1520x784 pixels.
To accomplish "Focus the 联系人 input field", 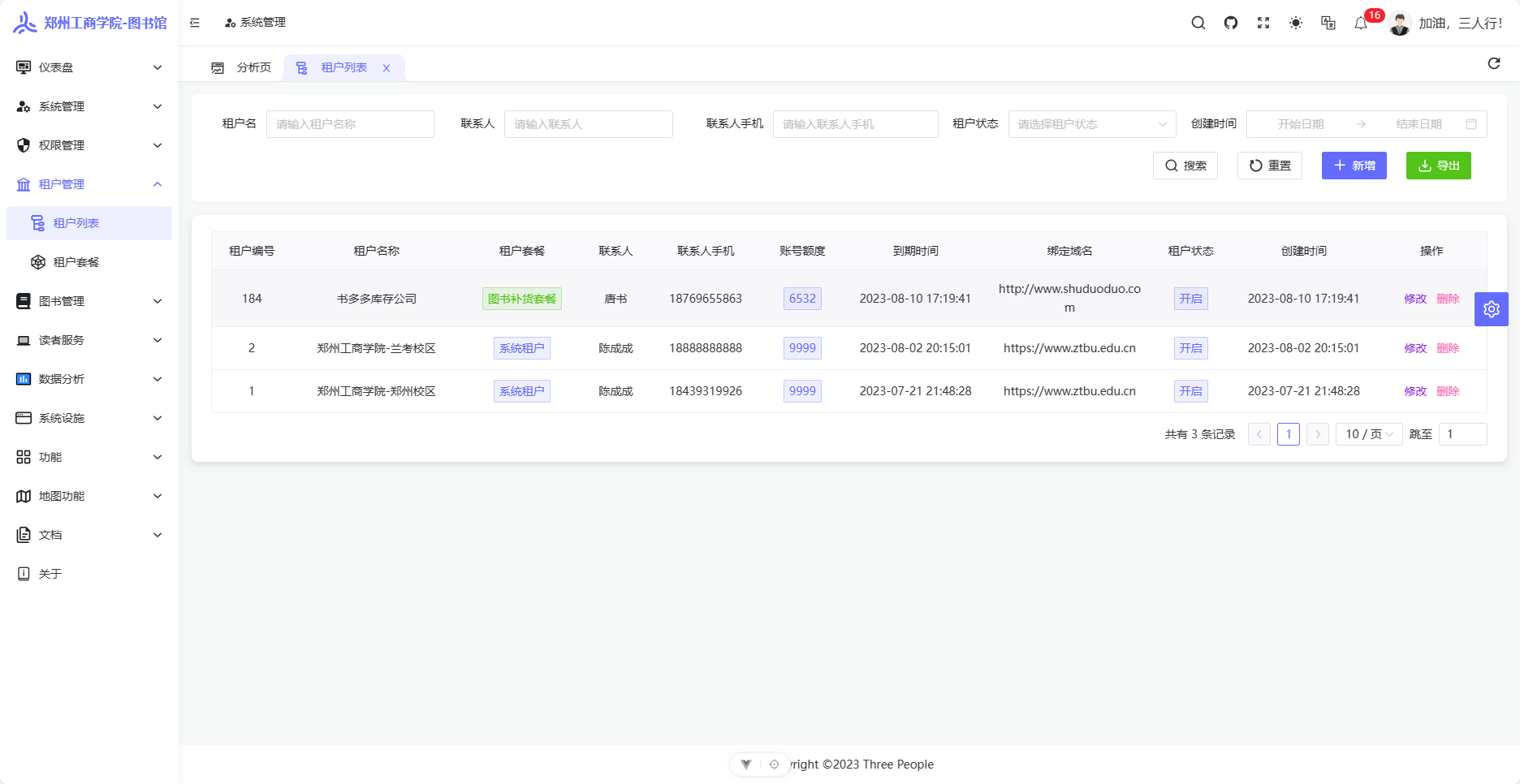I will pos(589,124).
